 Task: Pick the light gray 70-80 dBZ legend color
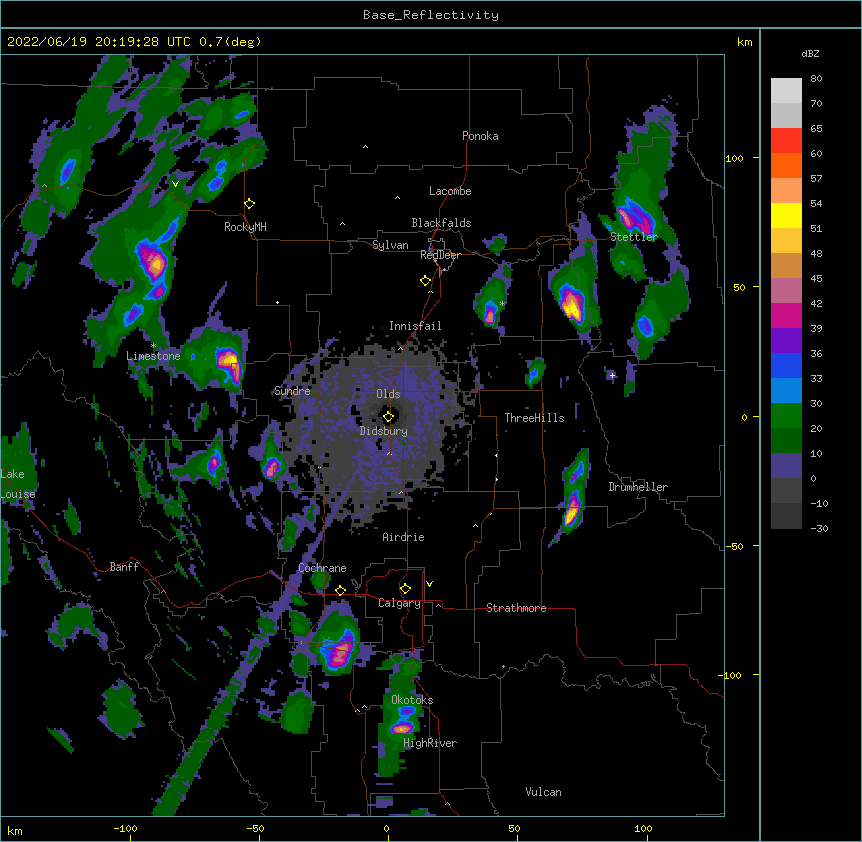pyautogui.click(x=786, y=91)
